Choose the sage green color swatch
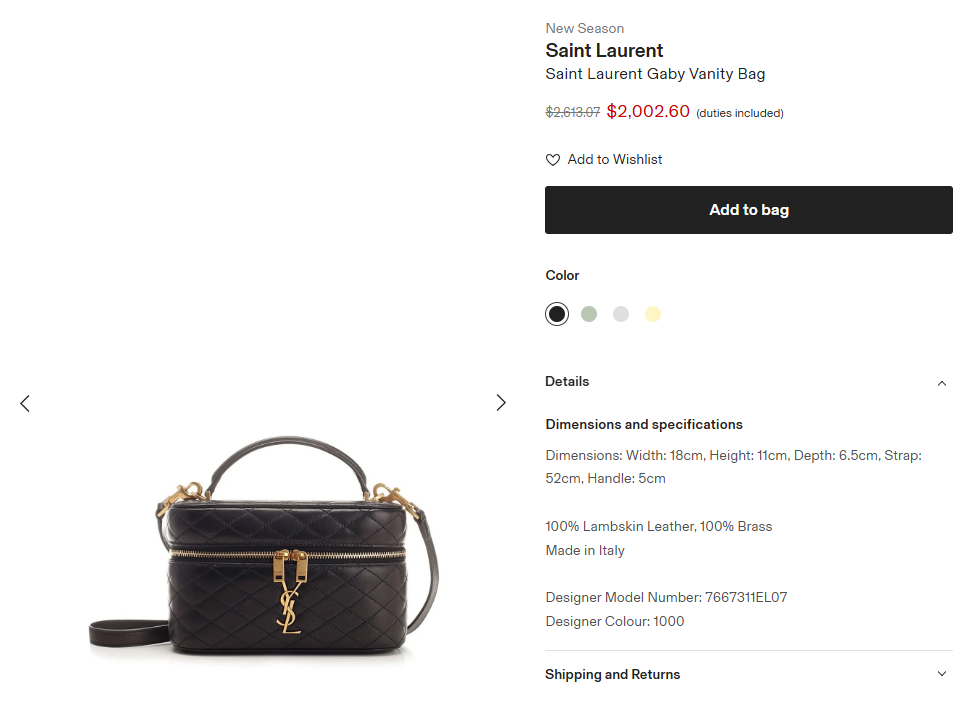Viewport: 965px width, 721px height. 589,314
